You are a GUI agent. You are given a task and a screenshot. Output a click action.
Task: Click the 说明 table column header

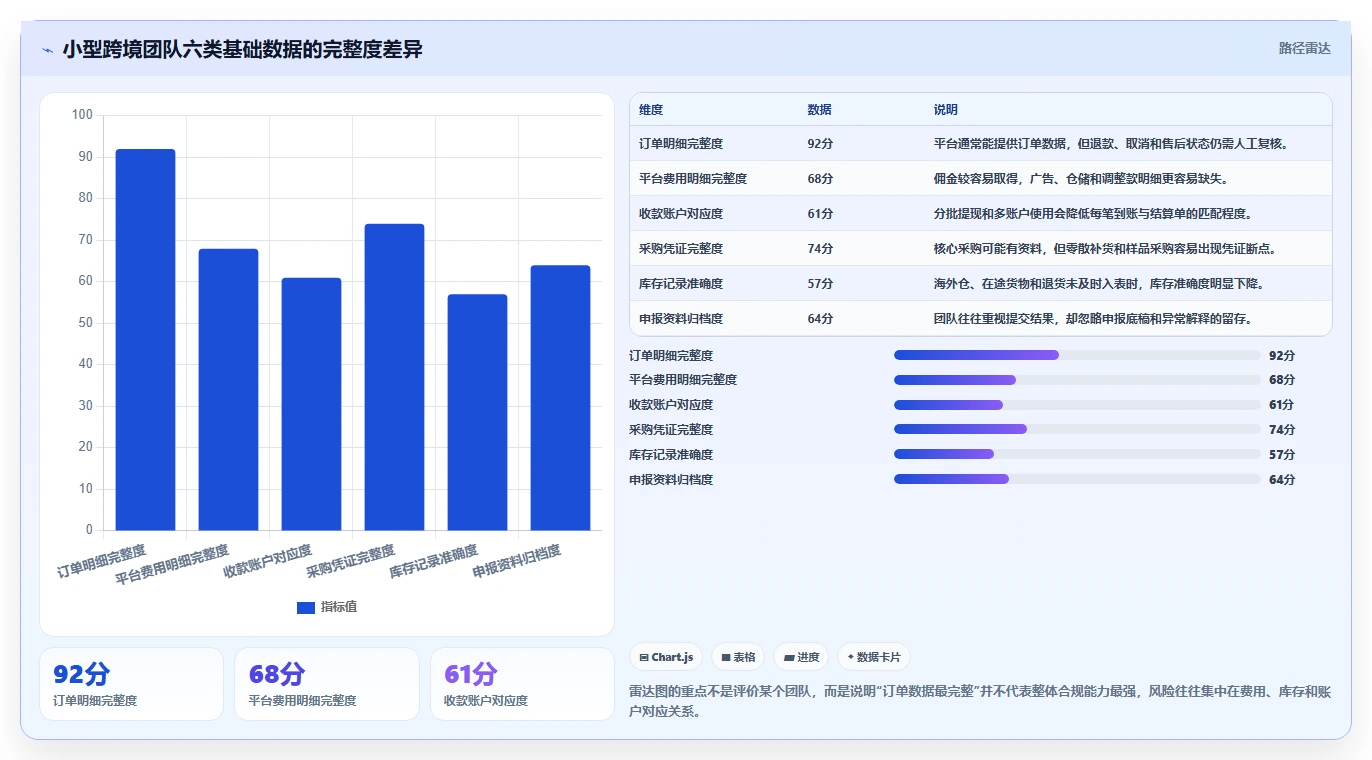point(946,110)
